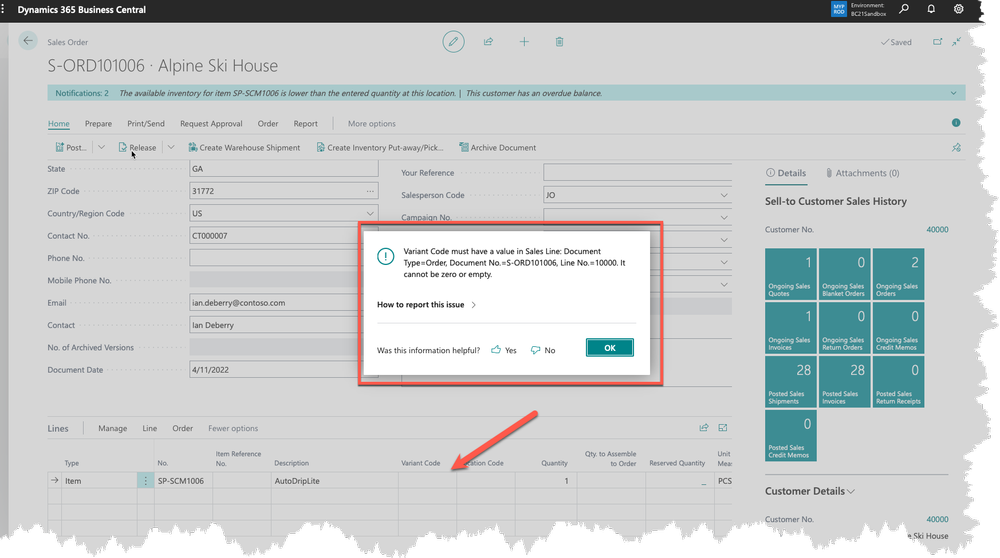The image size is (1000, 558).
Task: Click the pencil edit icon
Action: pos(453,42)
